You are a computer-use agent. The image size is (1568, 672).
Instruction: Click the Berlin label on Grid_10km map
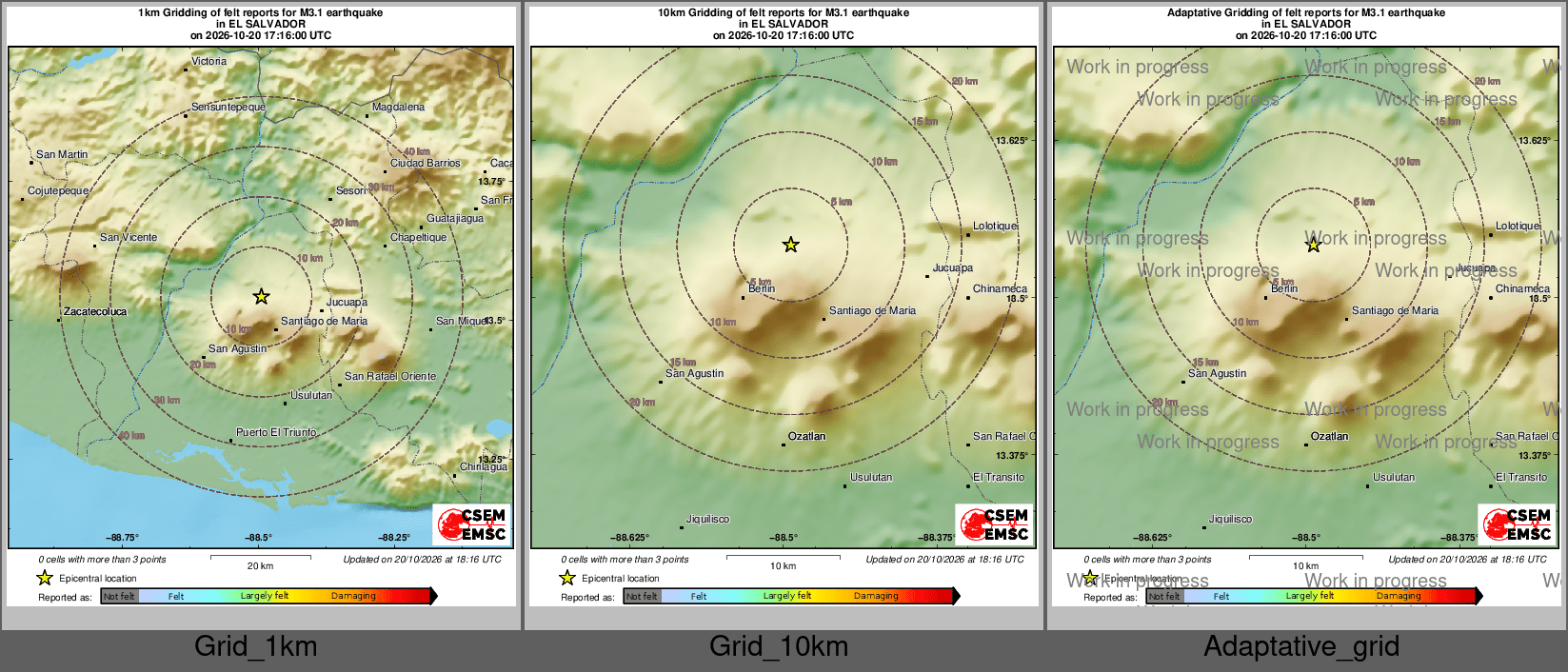762,288
